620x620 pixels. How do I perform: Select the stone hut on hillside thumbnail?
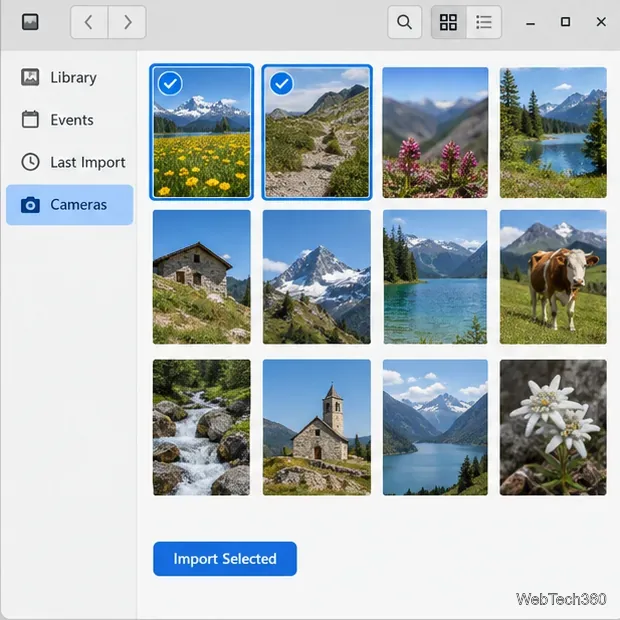202,277
